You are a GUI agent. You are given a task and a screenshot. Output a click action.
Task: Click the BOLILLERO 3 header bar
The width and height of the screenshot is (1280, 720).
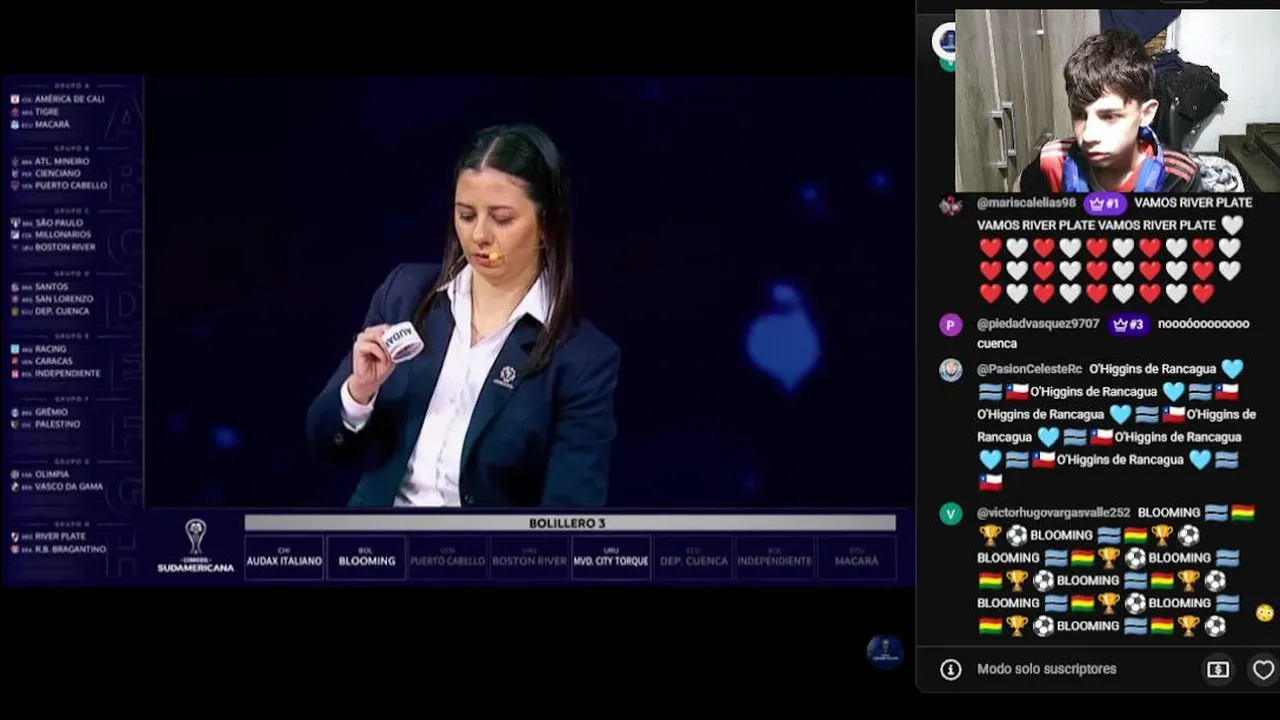[x=570, y=523]
